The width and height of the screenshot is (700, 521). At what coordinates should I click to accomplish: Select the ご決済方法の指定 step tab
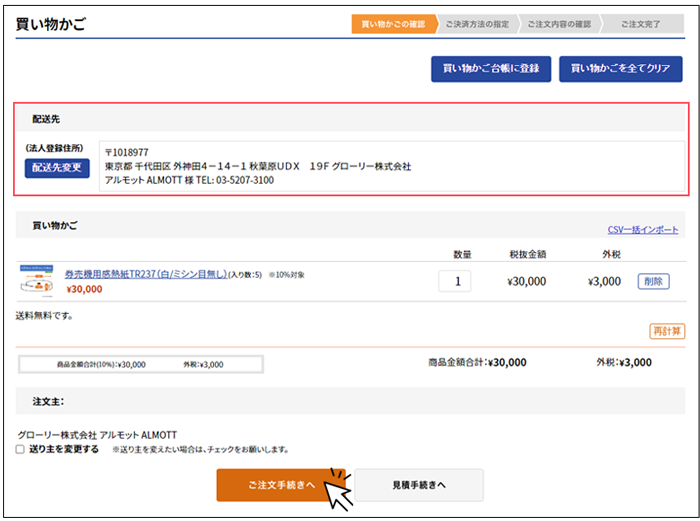pos(477,24)
